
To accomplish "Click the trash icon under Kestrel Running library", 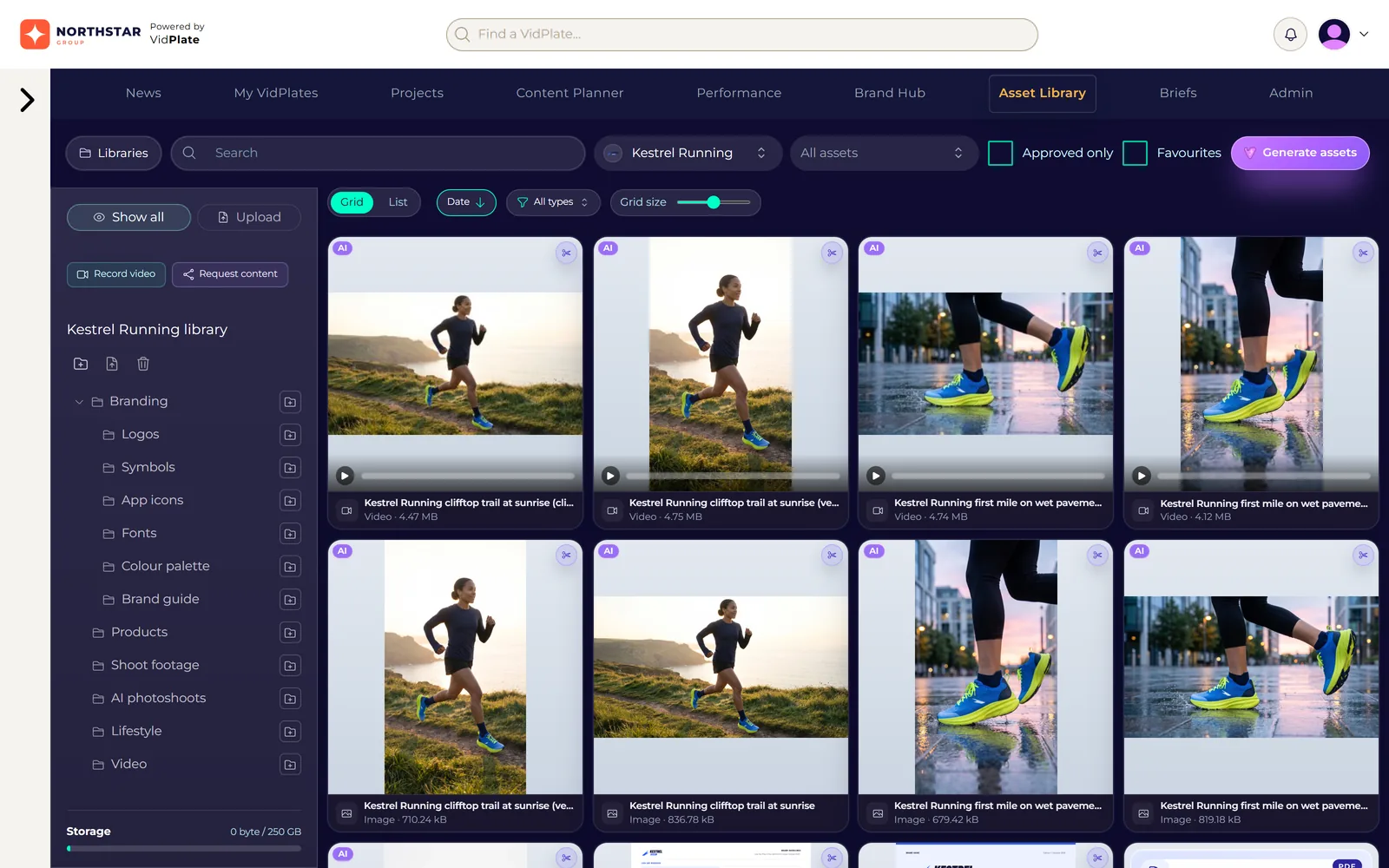I will (143, 364).
